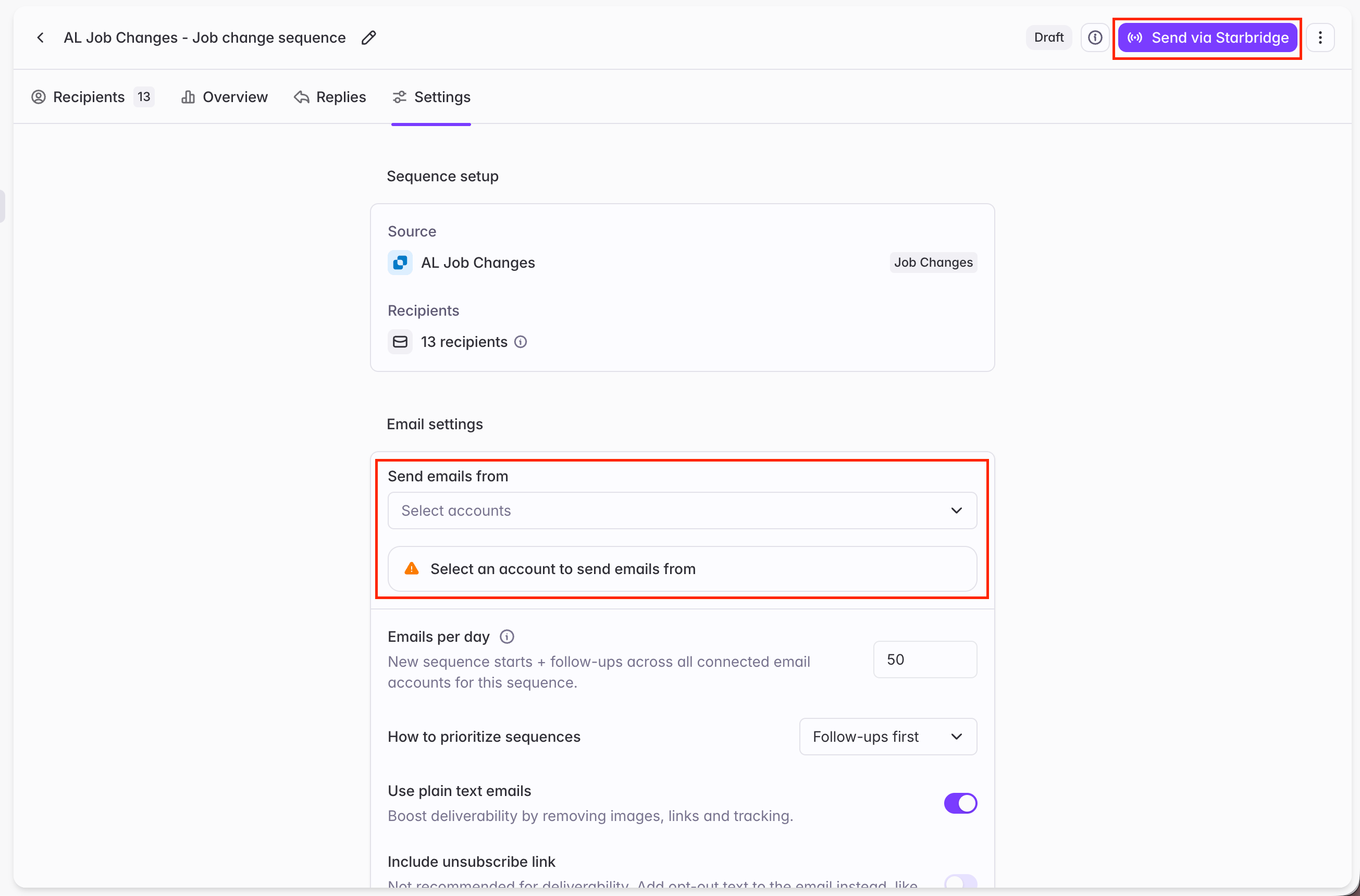Click the 13 recipients count badge on tab
Image resolution: width=1360 pixels, height=896 pixels.
click(144, 97)
